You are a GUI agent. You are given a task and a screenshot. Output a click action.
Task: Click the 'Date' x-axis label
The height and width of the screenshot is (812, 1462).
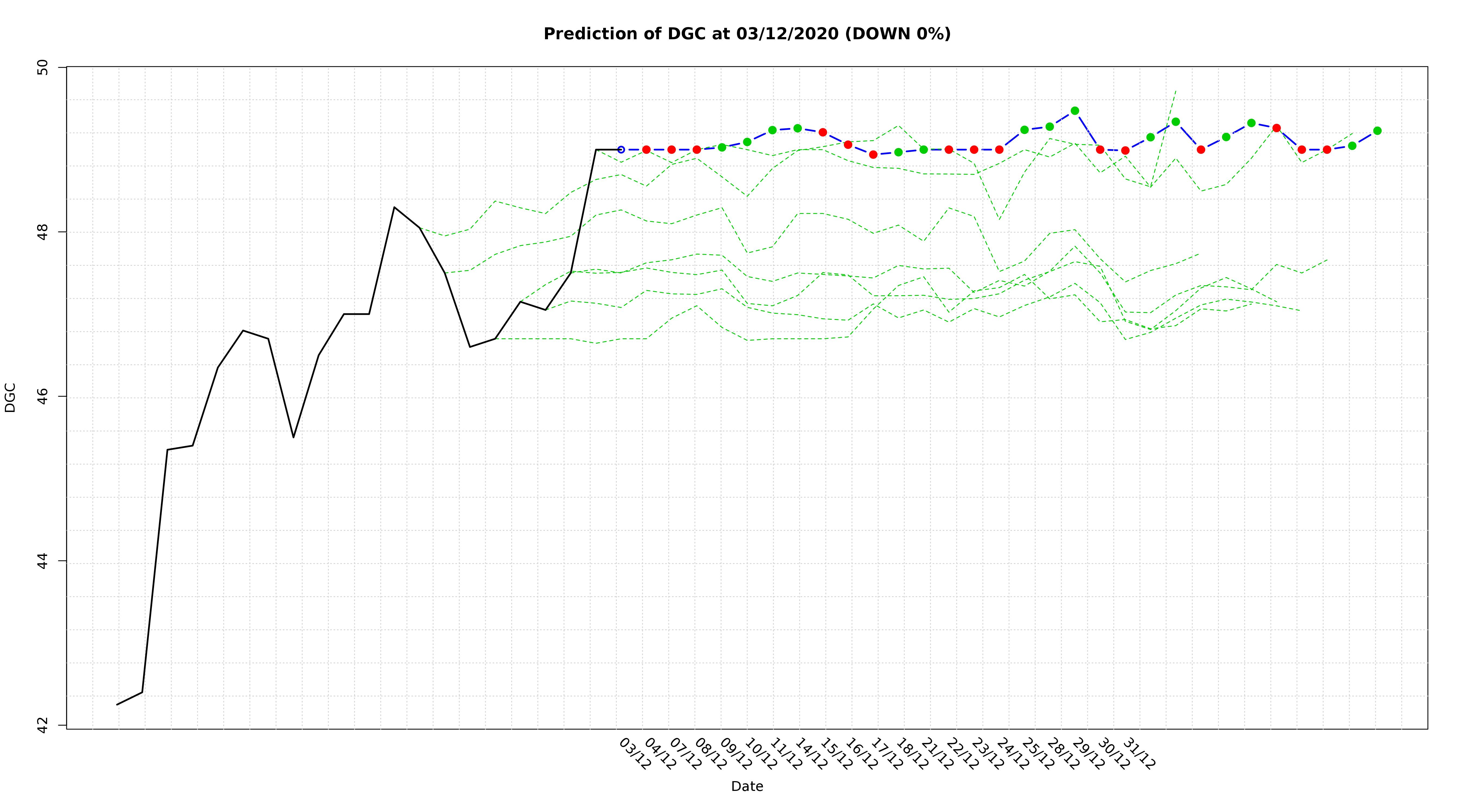pos(747,787)
